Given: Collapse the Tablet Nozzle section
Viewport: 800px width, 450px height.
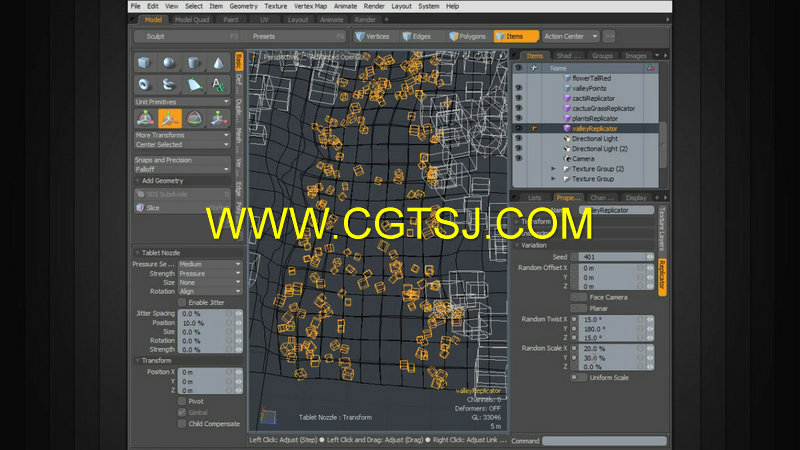Looking at the screenshot, I should pos(137,253).
